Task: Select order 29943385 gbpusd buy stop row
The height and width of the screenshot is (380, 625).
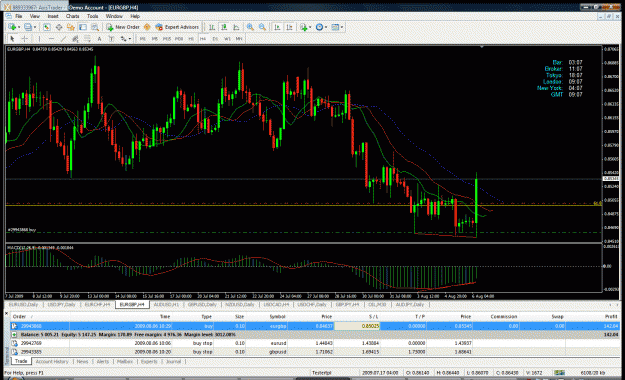Action: coord(315,352)
